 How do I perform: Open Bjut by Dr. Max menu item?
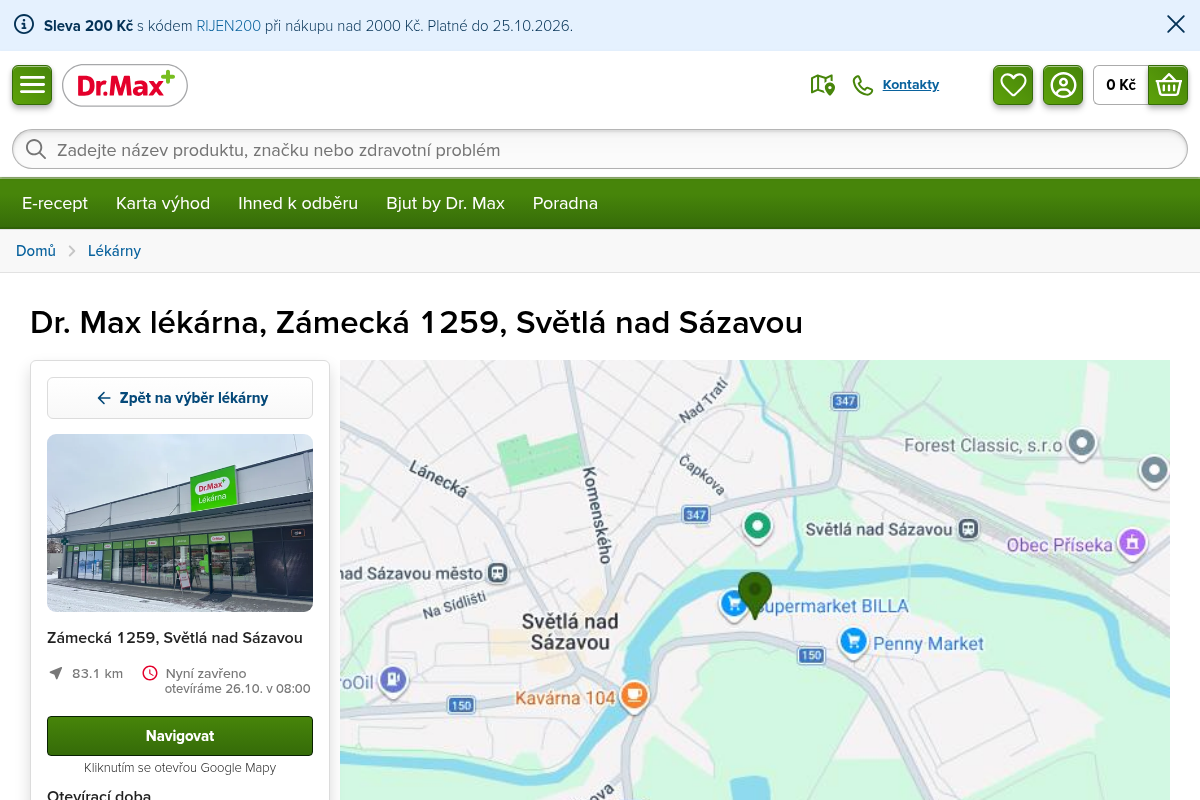[x=446, y=203]
